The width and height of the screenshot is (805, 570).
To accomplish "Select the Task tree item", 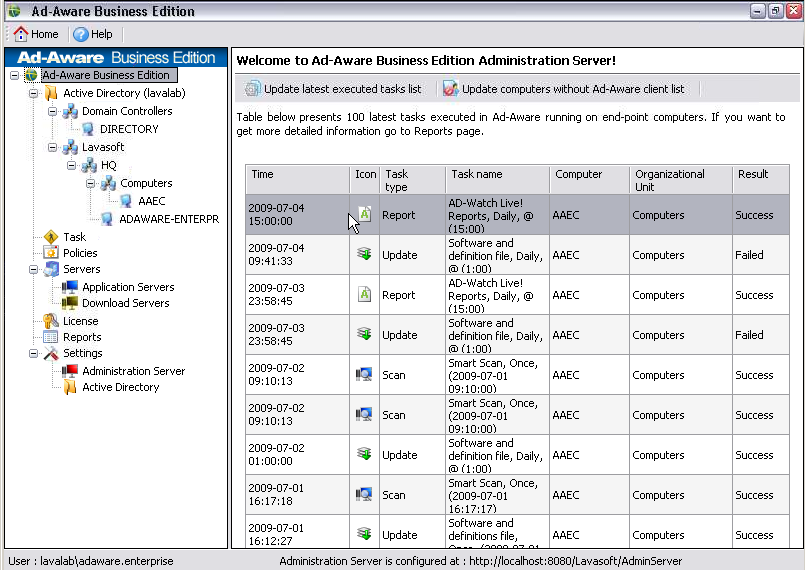I will point(74,237).
